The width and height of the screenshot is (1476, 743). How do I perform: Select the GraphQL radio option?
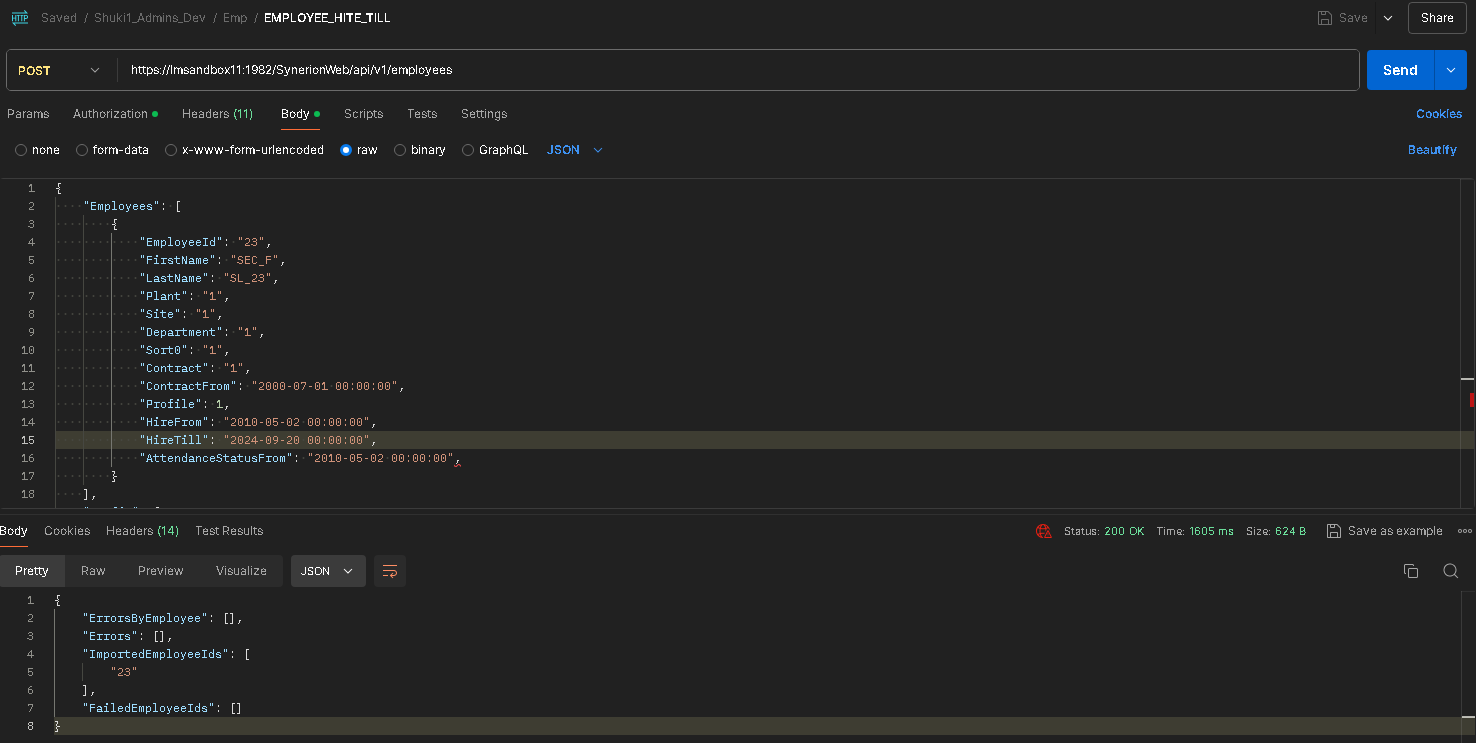[x=468, y=150]
